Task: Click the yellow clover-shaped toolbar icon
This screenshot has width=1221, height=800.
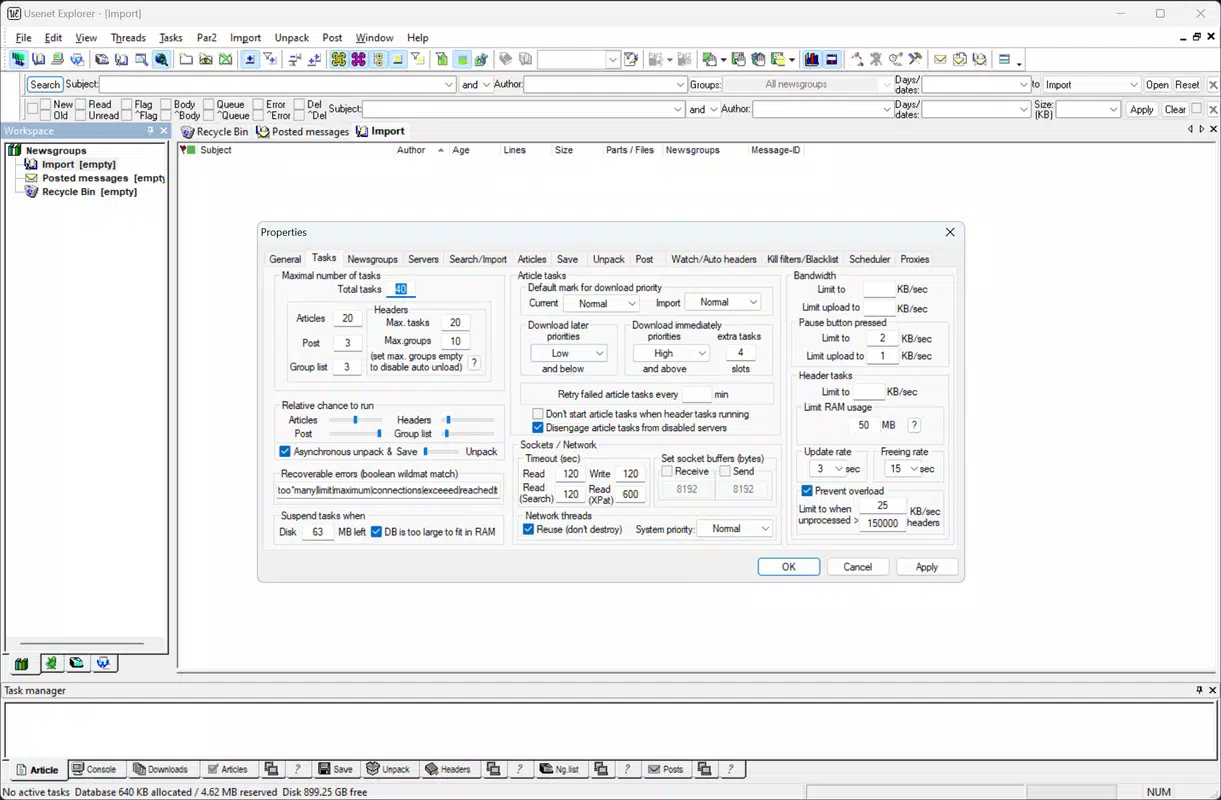Action: tap(338, 60)
